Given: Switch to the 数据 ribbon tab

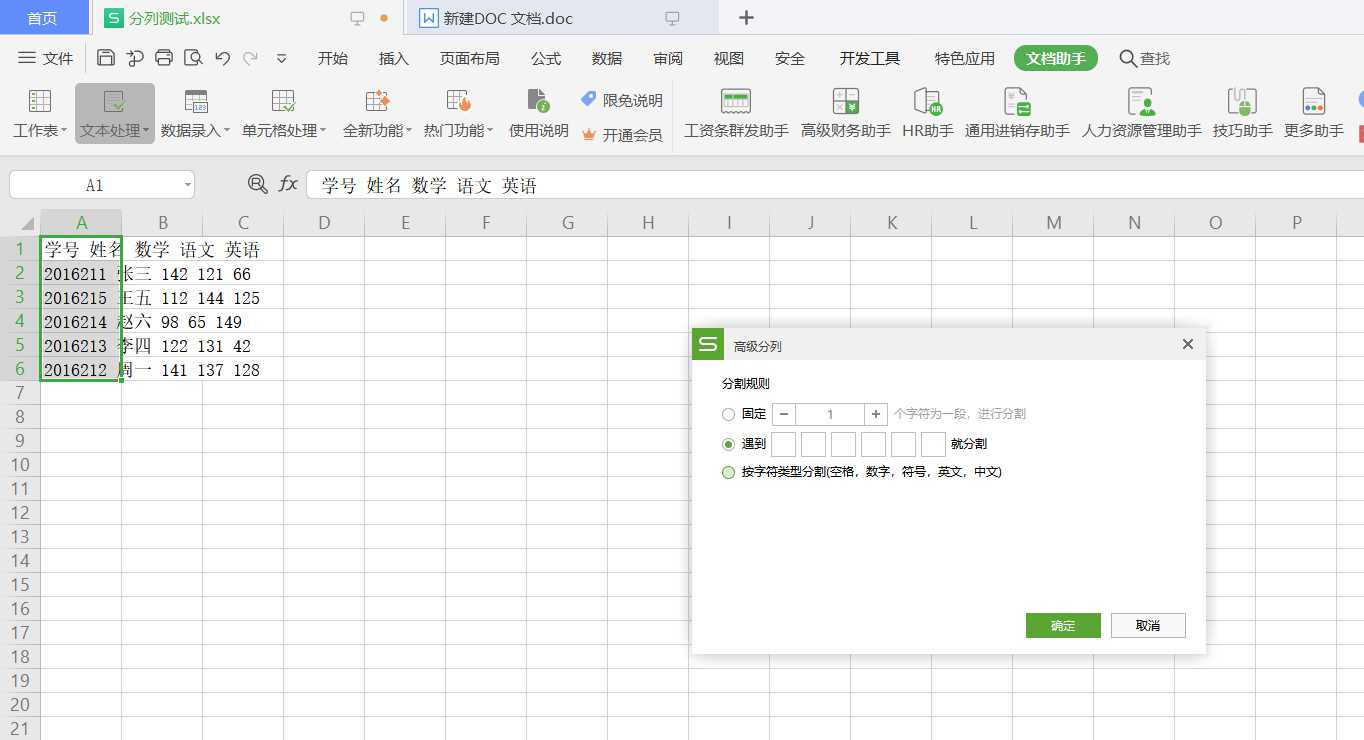Looking at the screenshot, I should coord(607,58).
